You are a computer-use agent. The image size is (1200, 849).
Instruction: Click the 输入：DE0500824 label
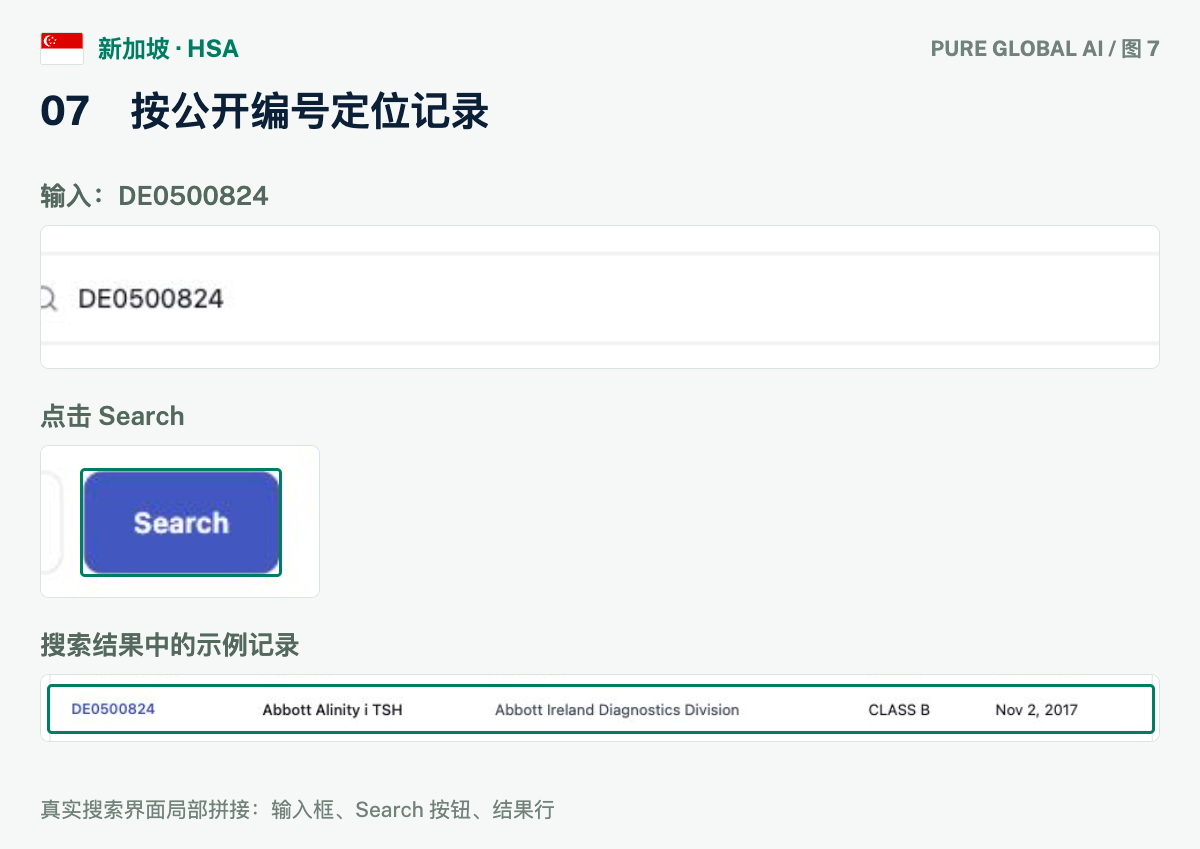pos(154,195)
